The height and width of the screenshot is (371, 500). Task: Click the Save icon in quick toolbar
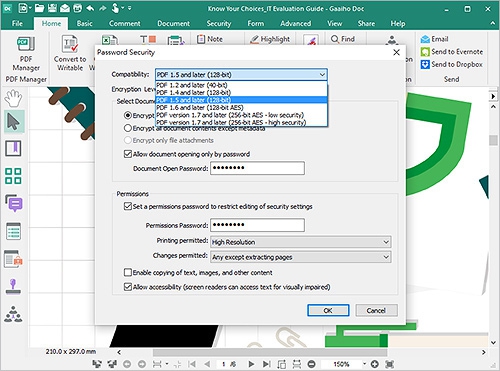point(52,8)
